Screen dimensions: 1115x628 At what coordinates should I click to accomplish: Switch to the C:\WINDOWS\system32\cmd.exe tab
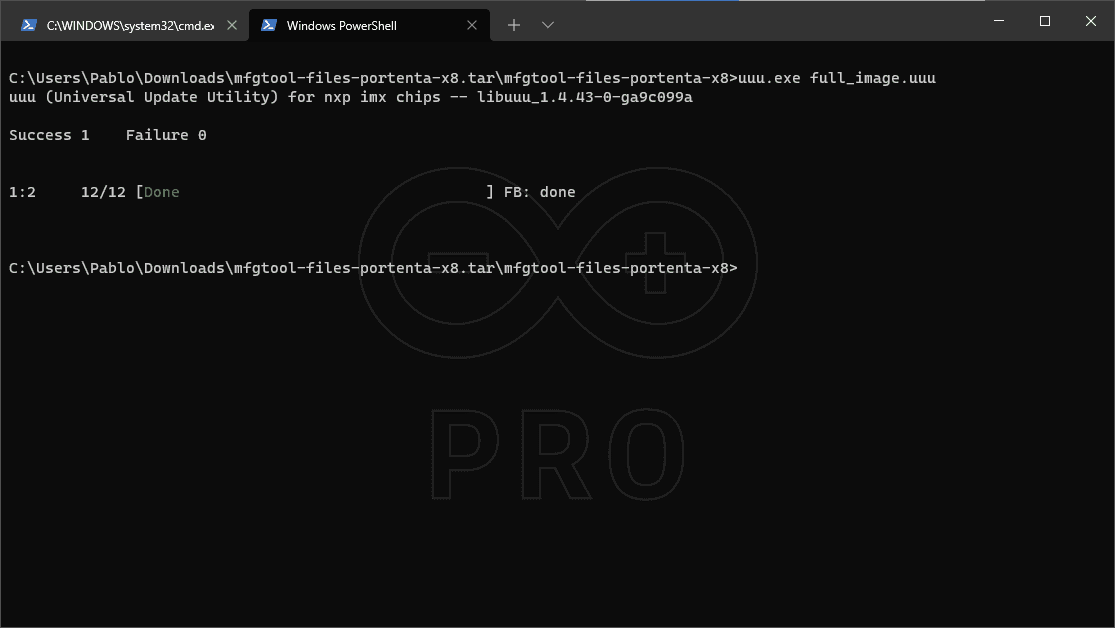[x=124, y=25]
